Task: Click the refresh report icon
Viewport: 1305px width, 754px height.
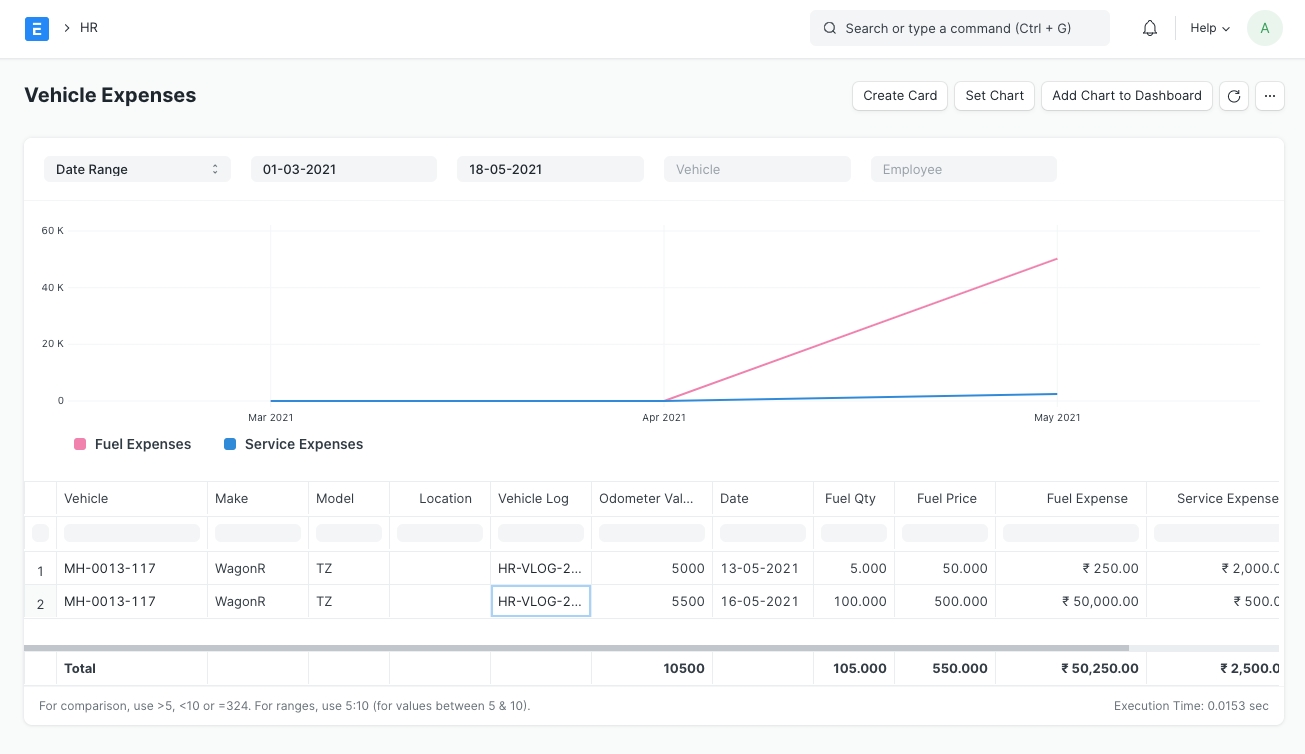Action: pyautogui.click(x=1233, y=96)
